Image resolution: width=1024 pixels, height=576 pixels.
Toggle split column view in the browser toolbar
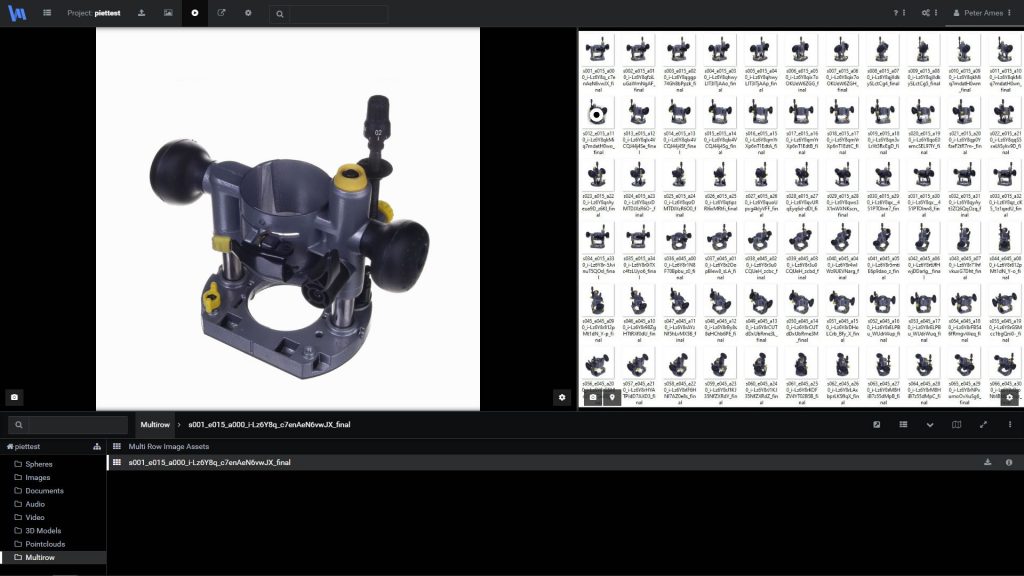click(x=956, y=424)
